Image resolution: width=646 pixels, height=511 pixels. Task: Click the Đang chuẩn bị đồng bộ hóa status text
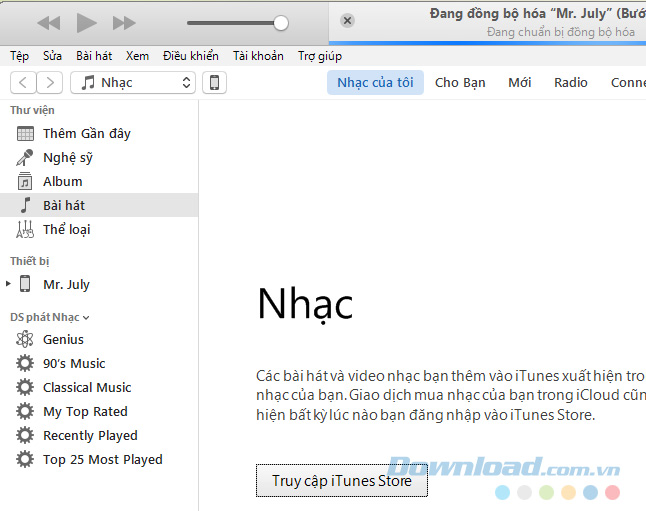click(x=560, y=32)
